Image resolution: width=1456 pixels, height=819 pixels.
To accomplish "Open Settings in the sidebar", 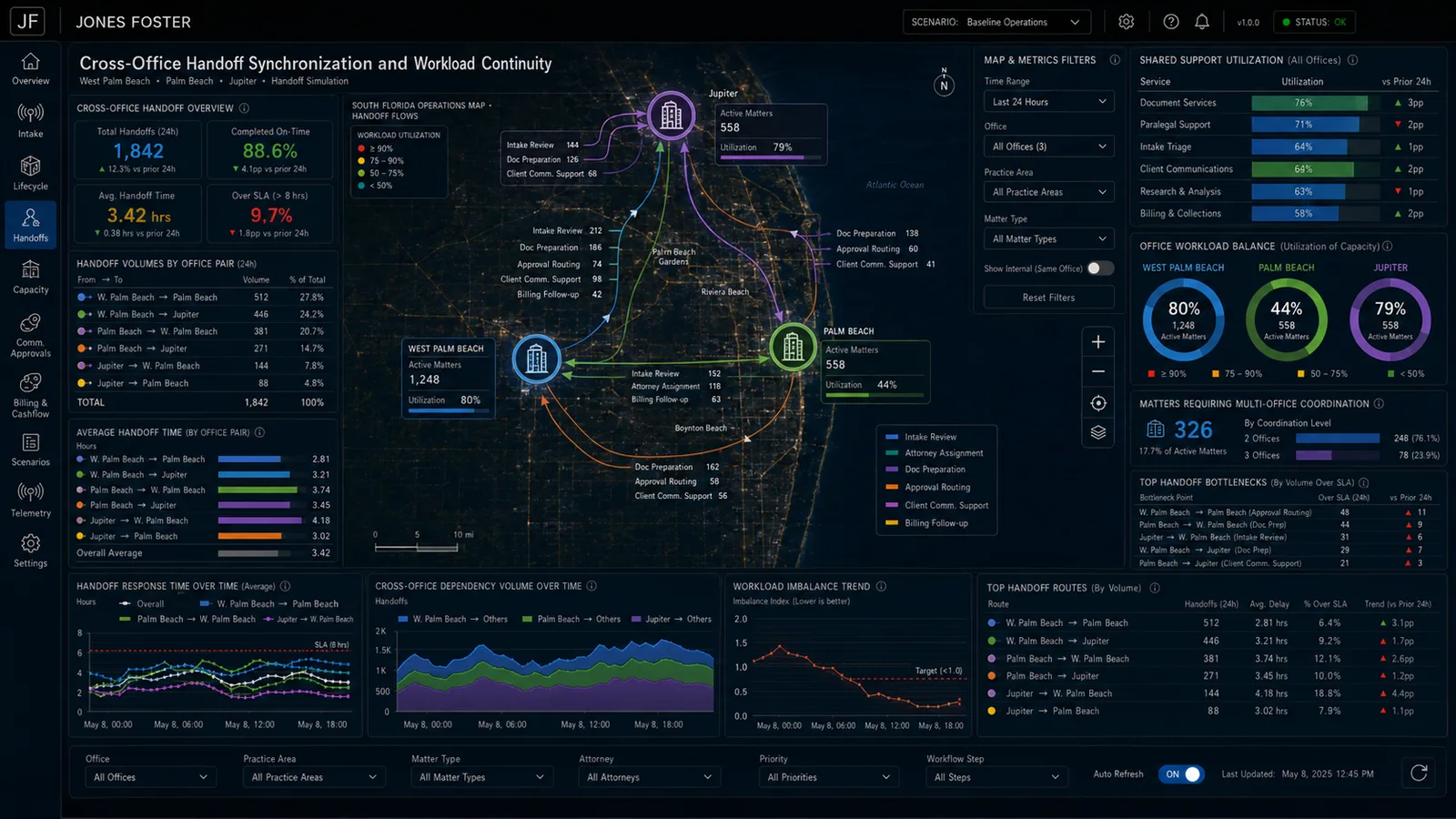I will tap(30, 551).
